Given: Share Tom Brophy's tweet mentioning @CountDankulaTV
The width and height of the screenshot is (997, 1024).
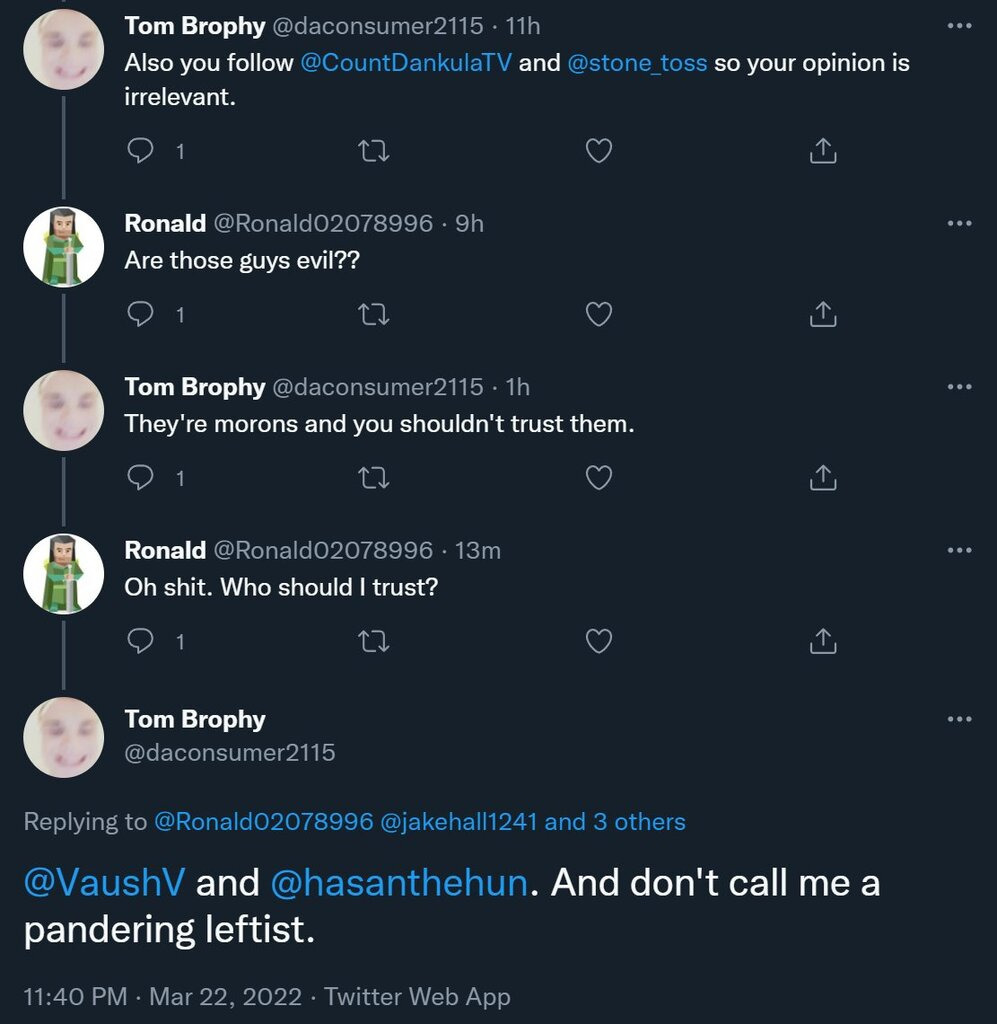Looking at the screenshot, I should [x=821, y=151].
